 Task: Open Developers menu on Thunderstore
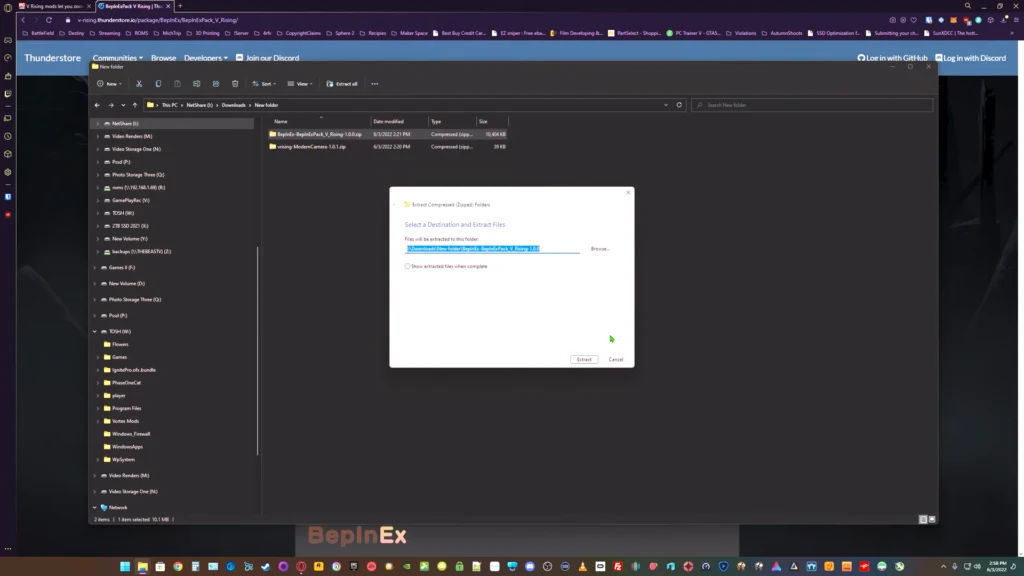206,58
